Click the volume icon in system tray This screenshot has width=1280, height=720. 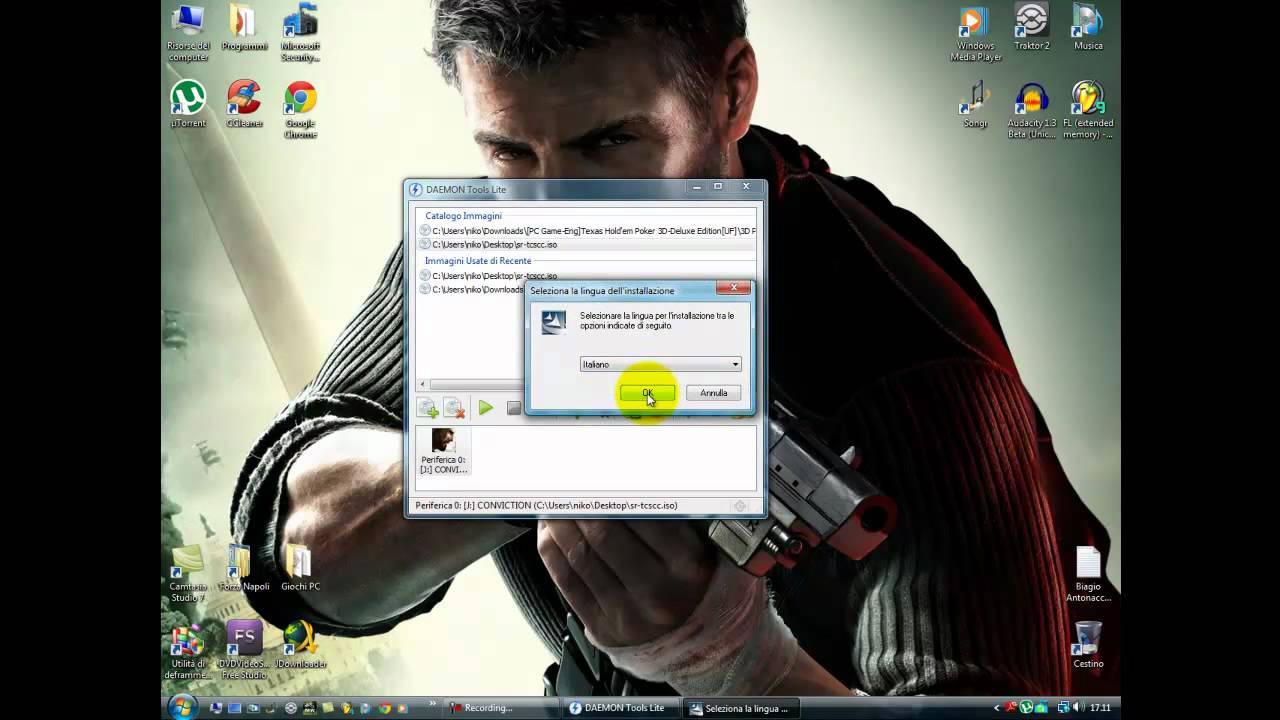1078,708
